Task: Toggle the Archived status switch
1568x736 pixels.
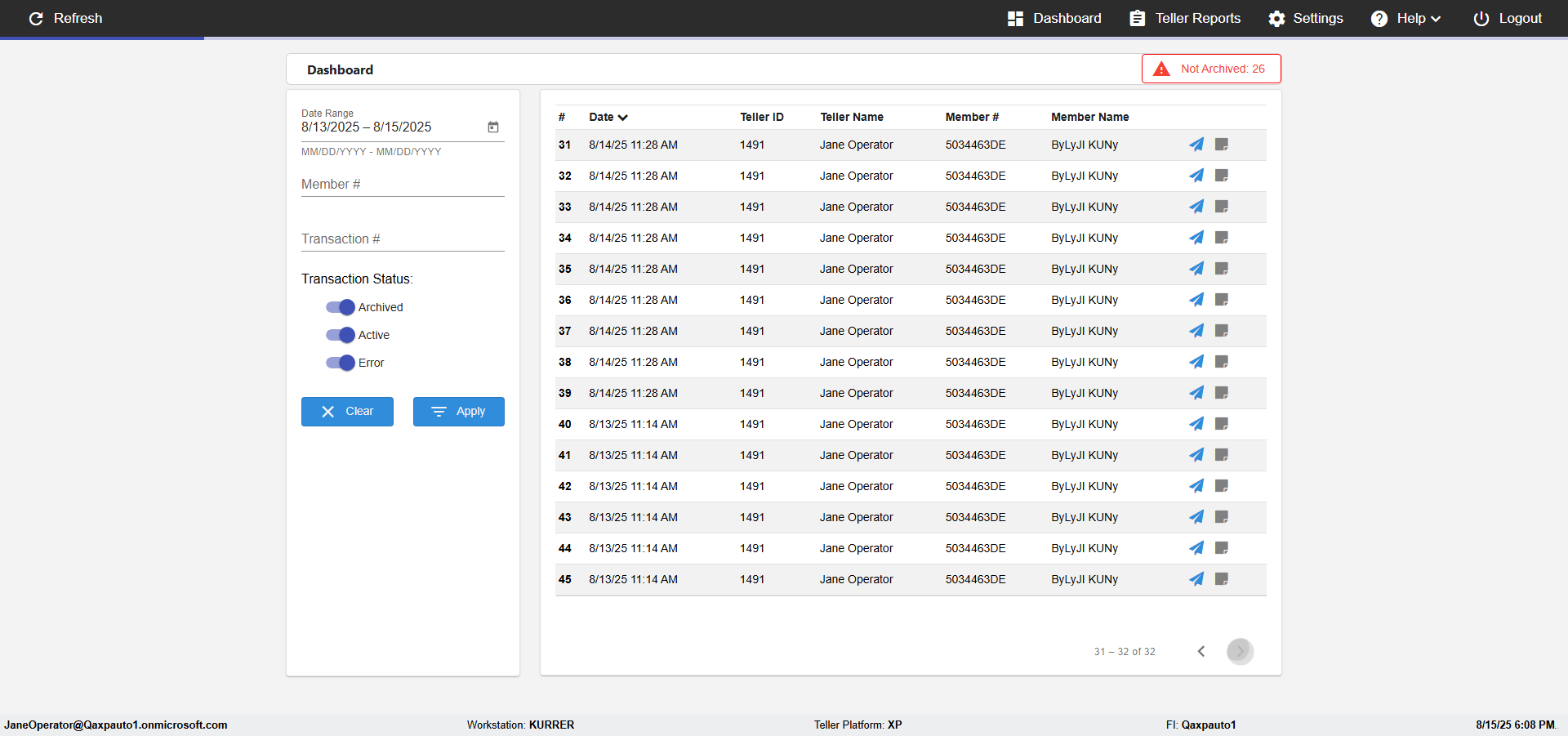Action: [341, 307]
